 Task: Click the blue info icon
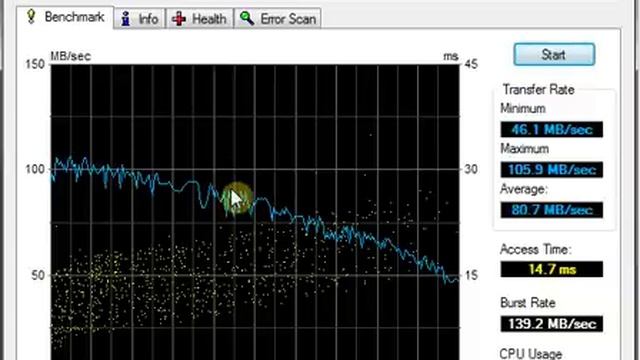pyautogui.click(x=126, y=19)
